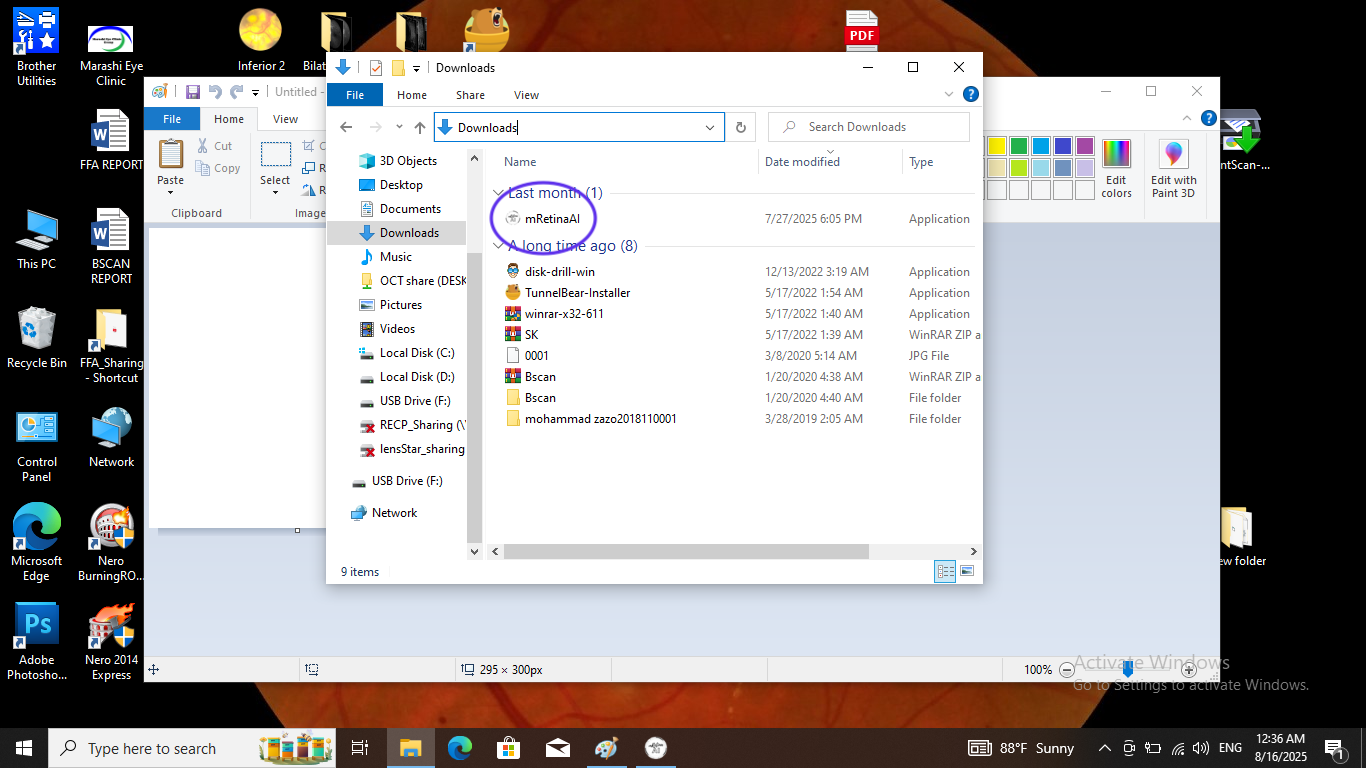Select the yellow color swatch in Paint
The width and height of the screenshot is (1366, 768).
coord(996,144)
